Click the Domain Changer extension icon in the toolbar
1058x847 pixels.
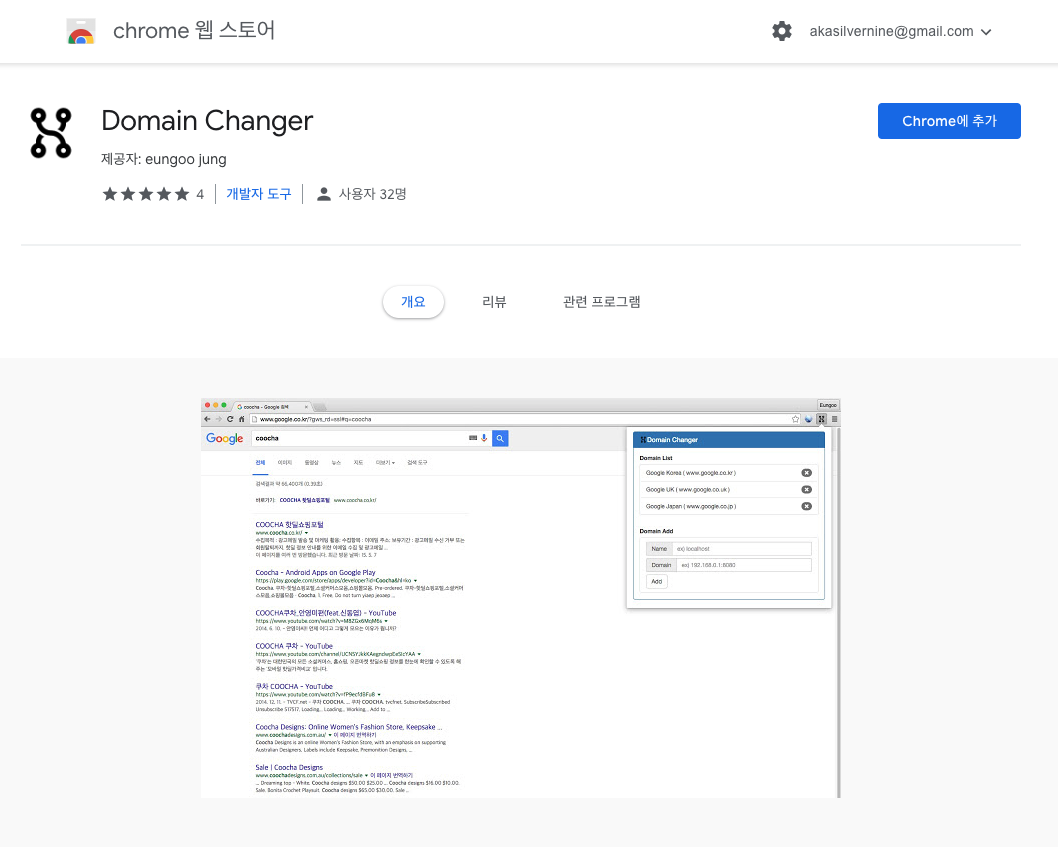821,419
